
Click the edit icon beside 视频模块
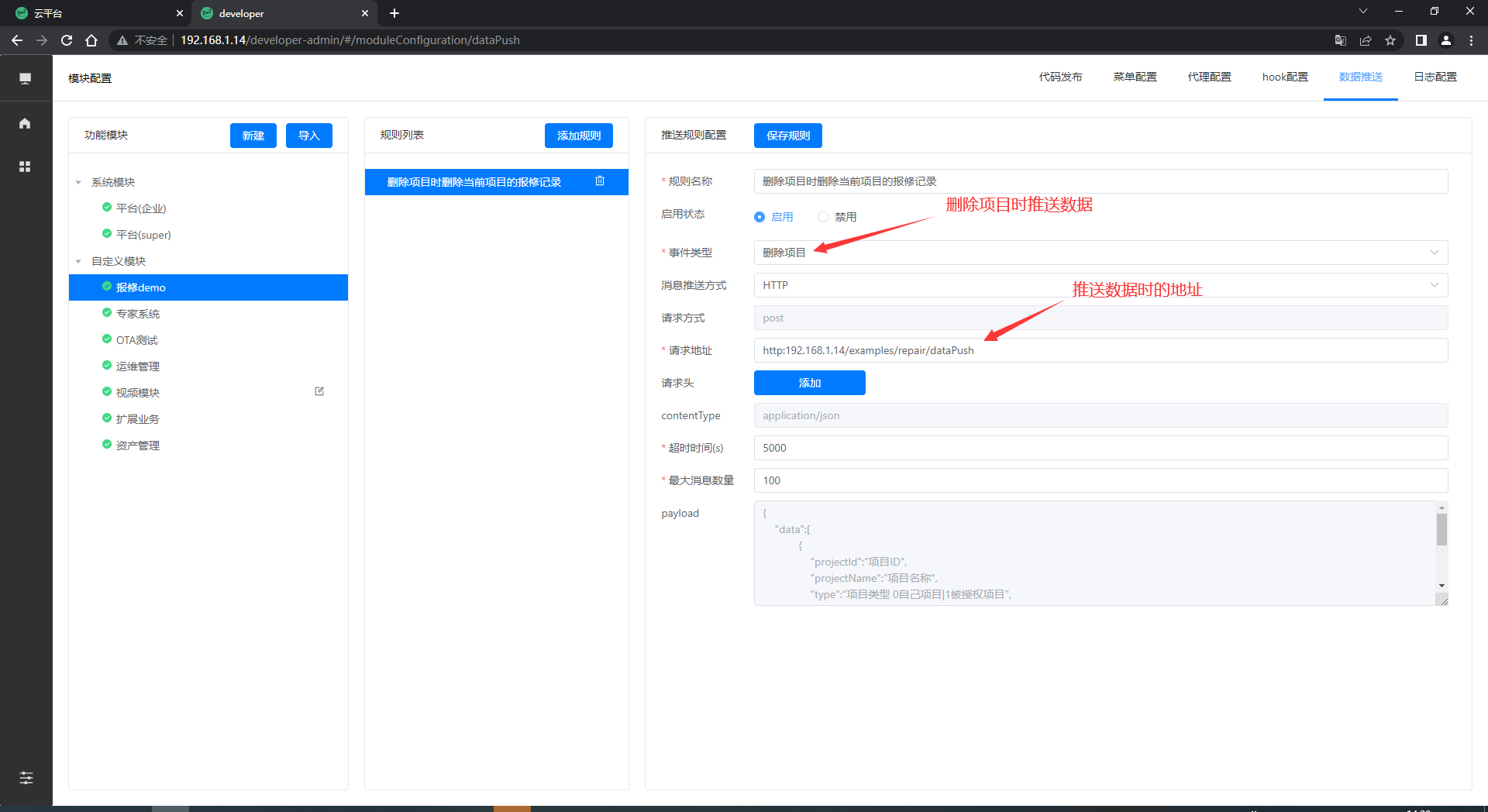click(x=319, y=392)
